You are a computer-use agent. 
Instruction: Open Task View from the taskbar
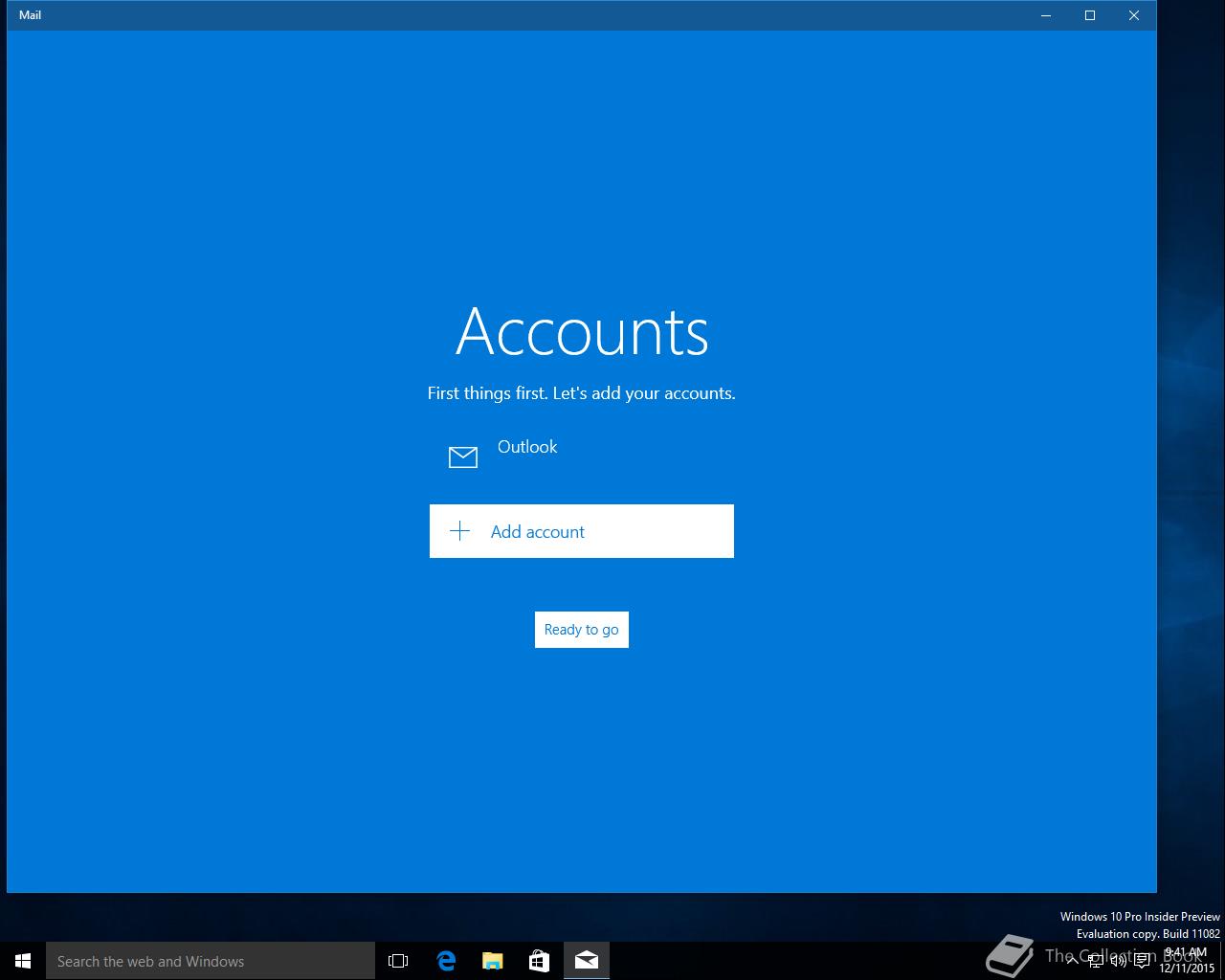click(398, 961)
